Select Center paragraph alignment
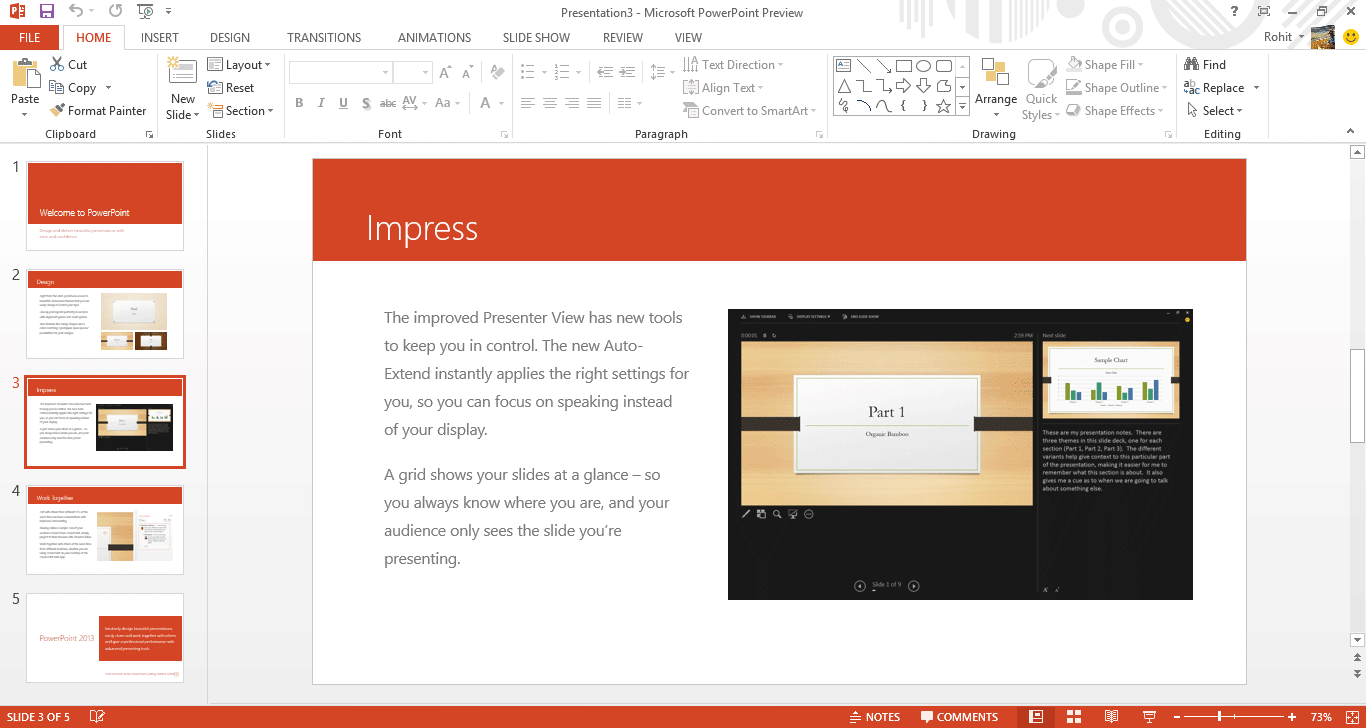 (549, 103)
